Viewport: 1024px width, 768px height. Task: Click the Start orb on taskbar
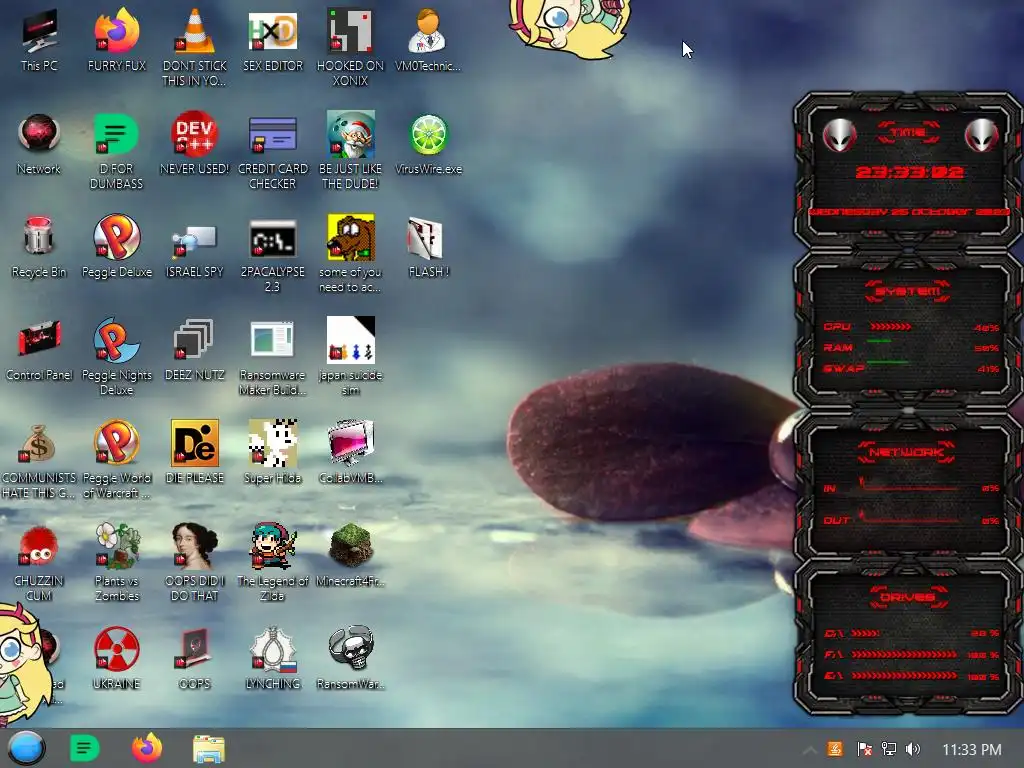point(27,748)
